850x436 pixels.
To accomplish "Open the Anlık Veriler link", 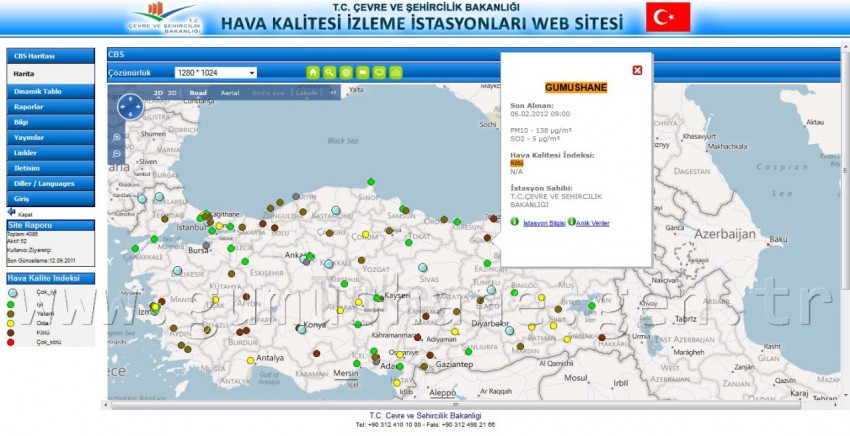I will [593, 223].
